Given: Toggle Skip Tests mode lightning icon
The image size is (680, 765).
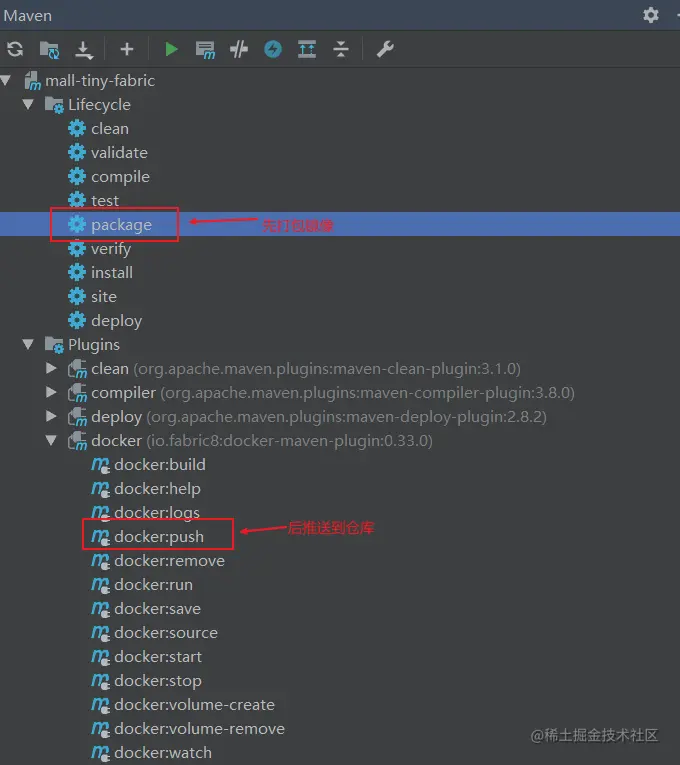Looking at the screenshot, I should point(273,49).
